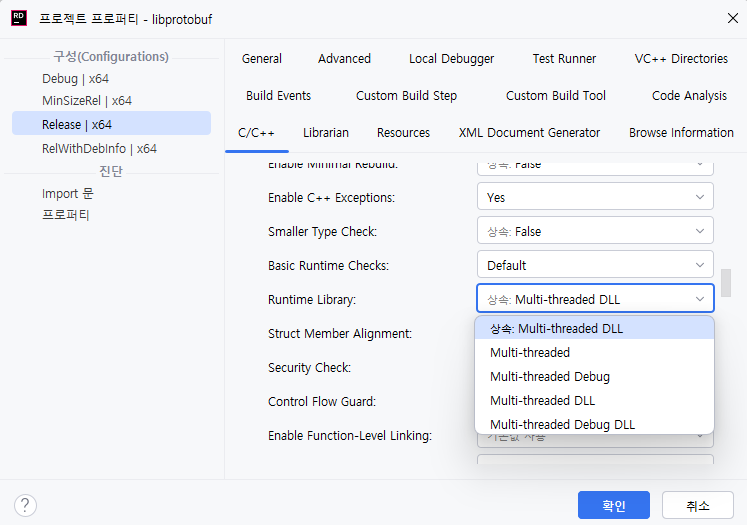
Task: Select Release | x64 configuration
Action: (111, 124)
